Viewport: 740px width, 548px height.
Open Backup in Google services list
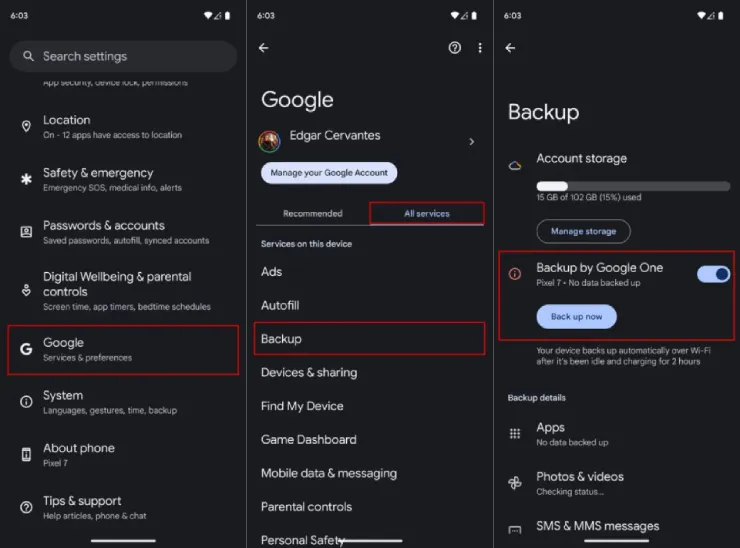(369, 339)
